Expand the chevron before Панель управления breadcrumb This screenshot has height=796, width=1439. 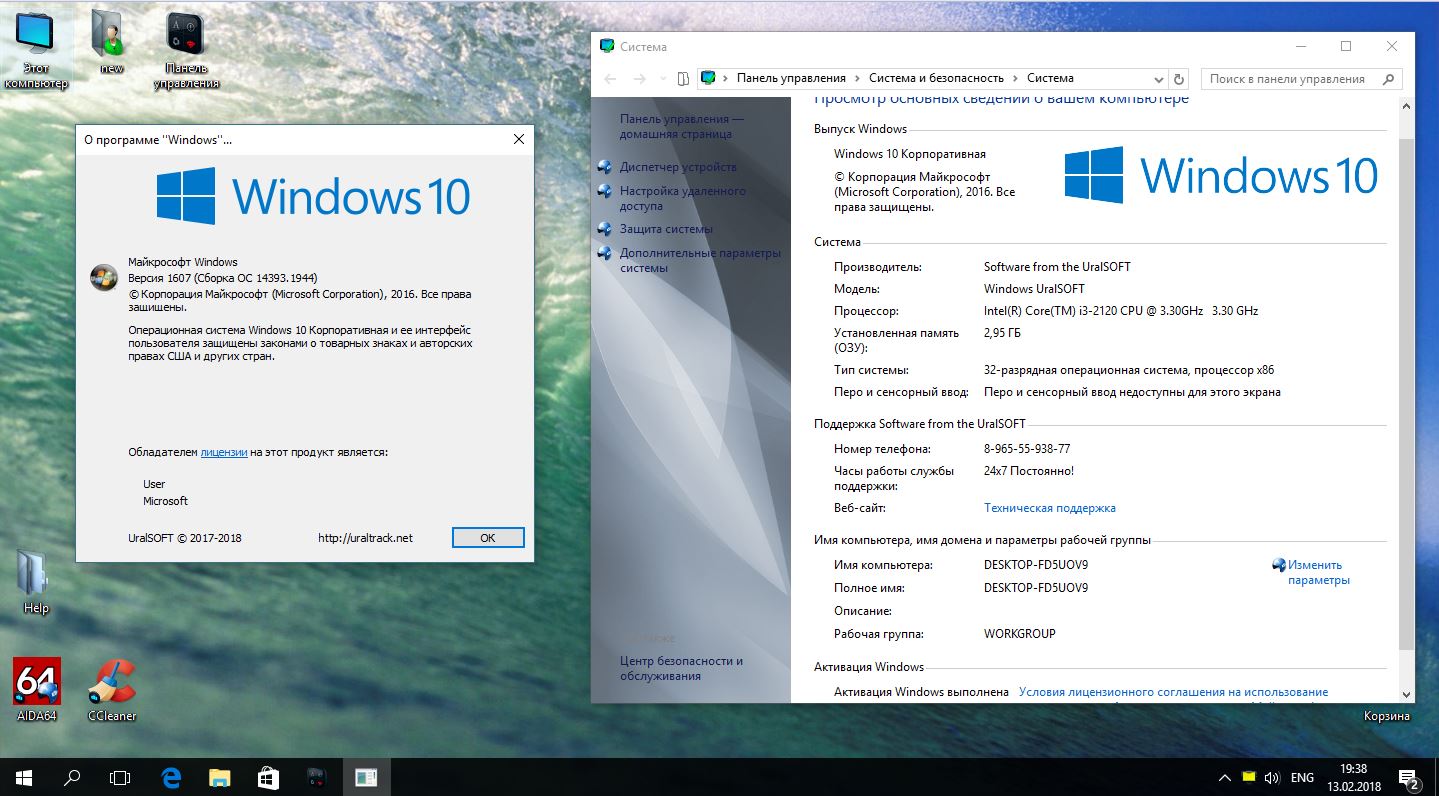tap(725, 78)
